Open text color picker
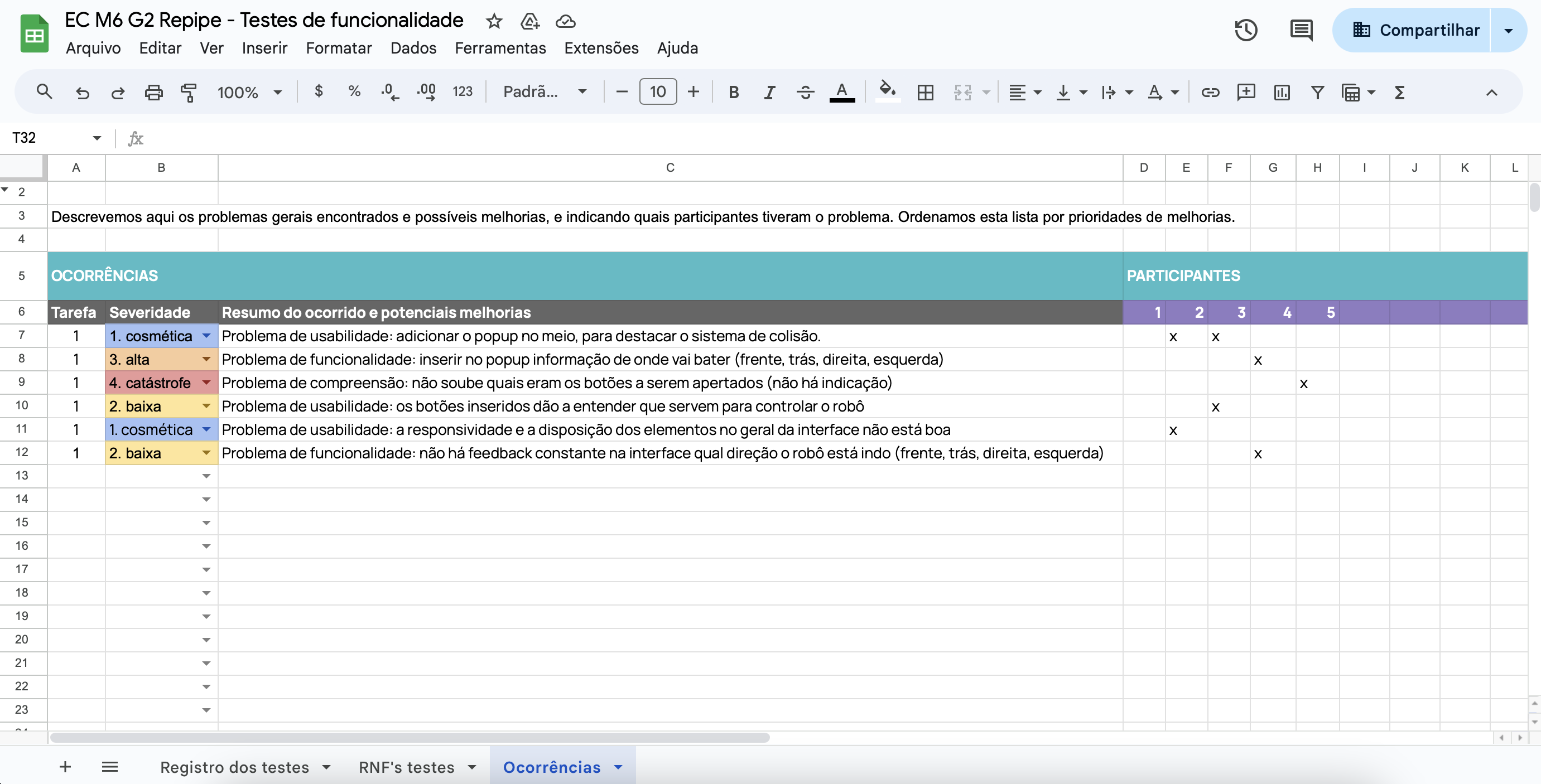 [x=842, y=92]
